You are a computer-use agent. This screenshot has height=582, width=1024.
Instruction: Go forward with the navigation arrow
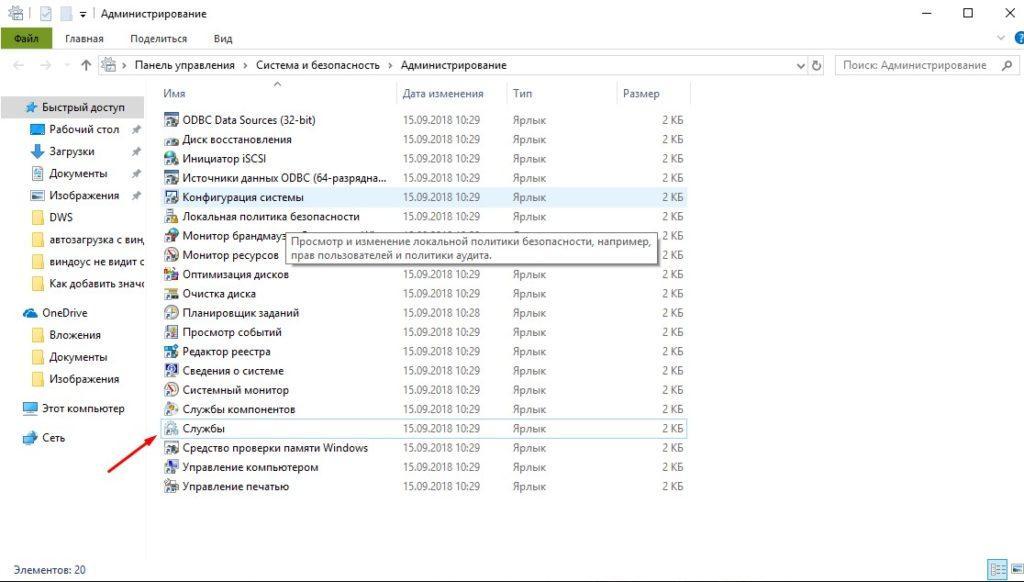pos(45,65)
